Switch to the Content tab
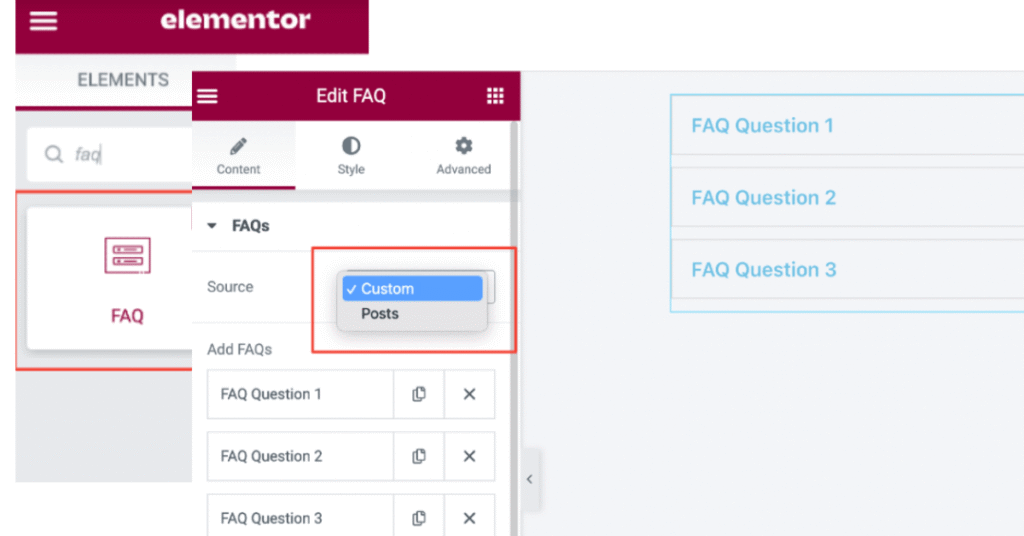The height and width of the screenshot is (536, 1024). 238,157
